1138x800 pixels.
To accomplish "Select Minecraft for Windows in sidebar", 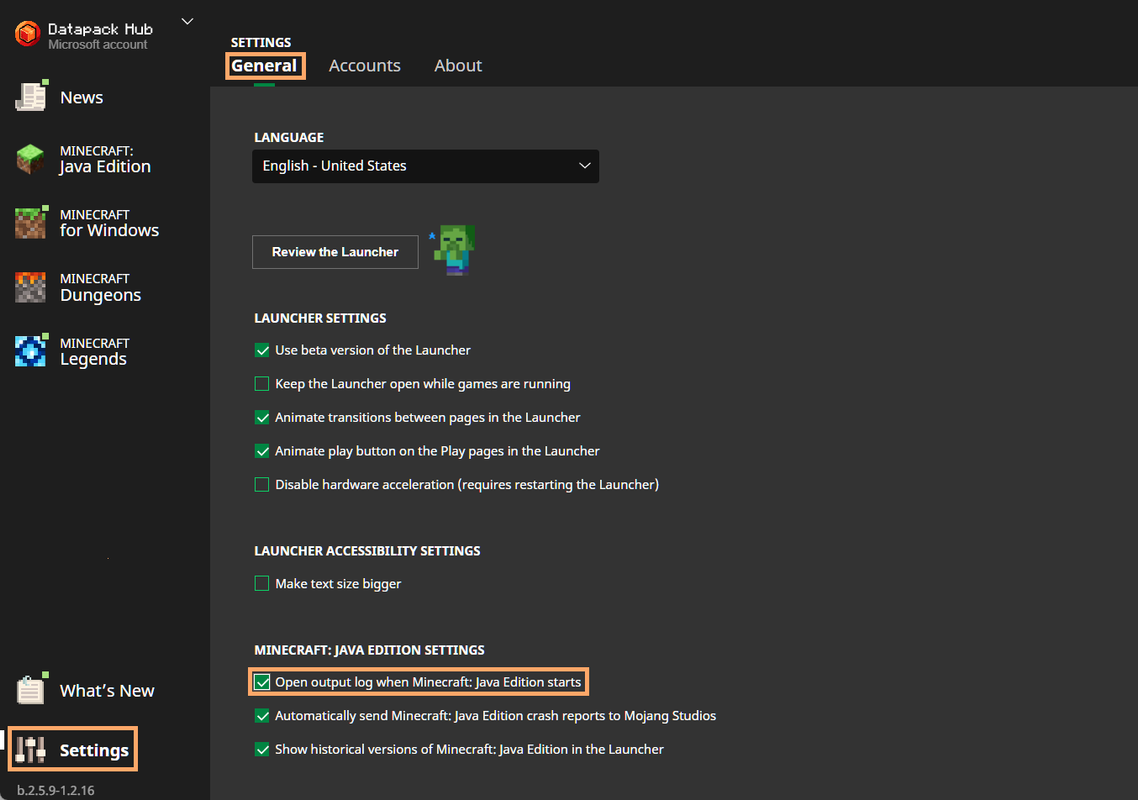I will [x=109, y=224].
